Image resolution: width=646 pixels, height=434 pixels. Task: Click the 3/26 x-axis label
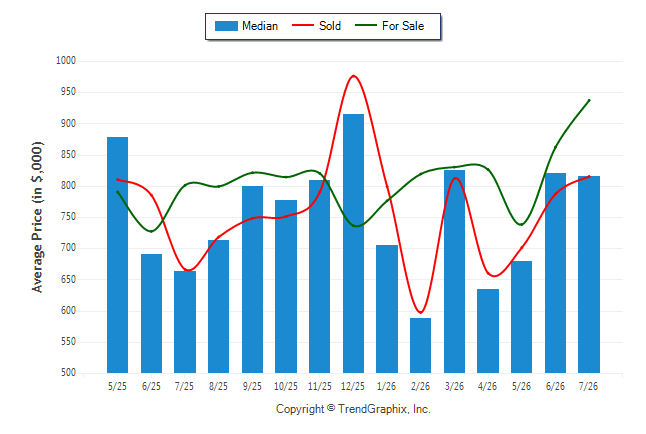click(454, 386)
